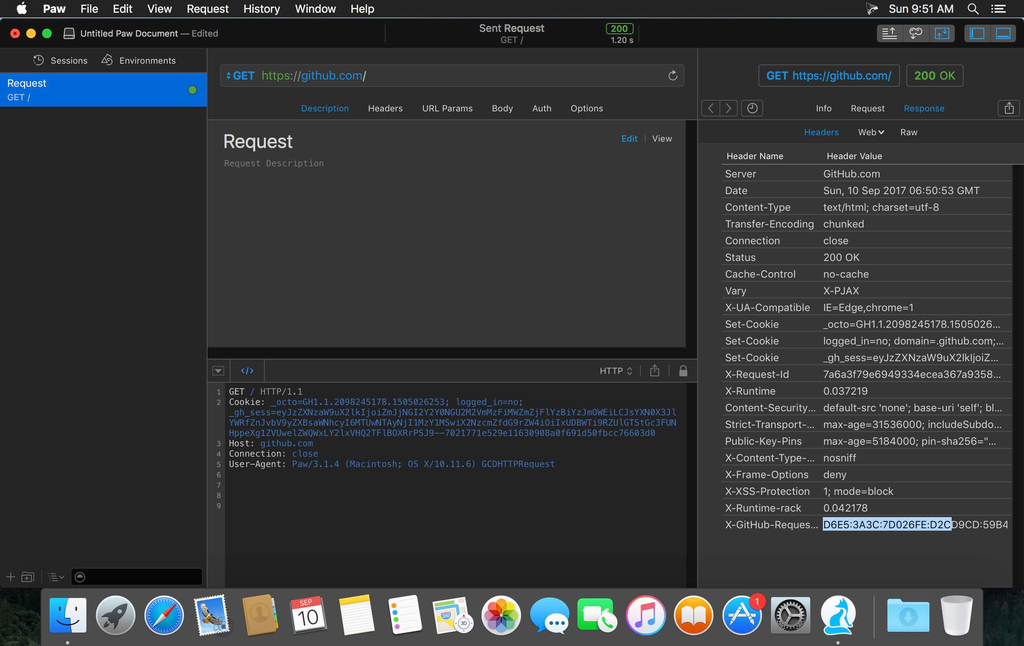Open the History menu in the menu bar
The width and height of the screenshot is (1024, 646).
(261, 9)
